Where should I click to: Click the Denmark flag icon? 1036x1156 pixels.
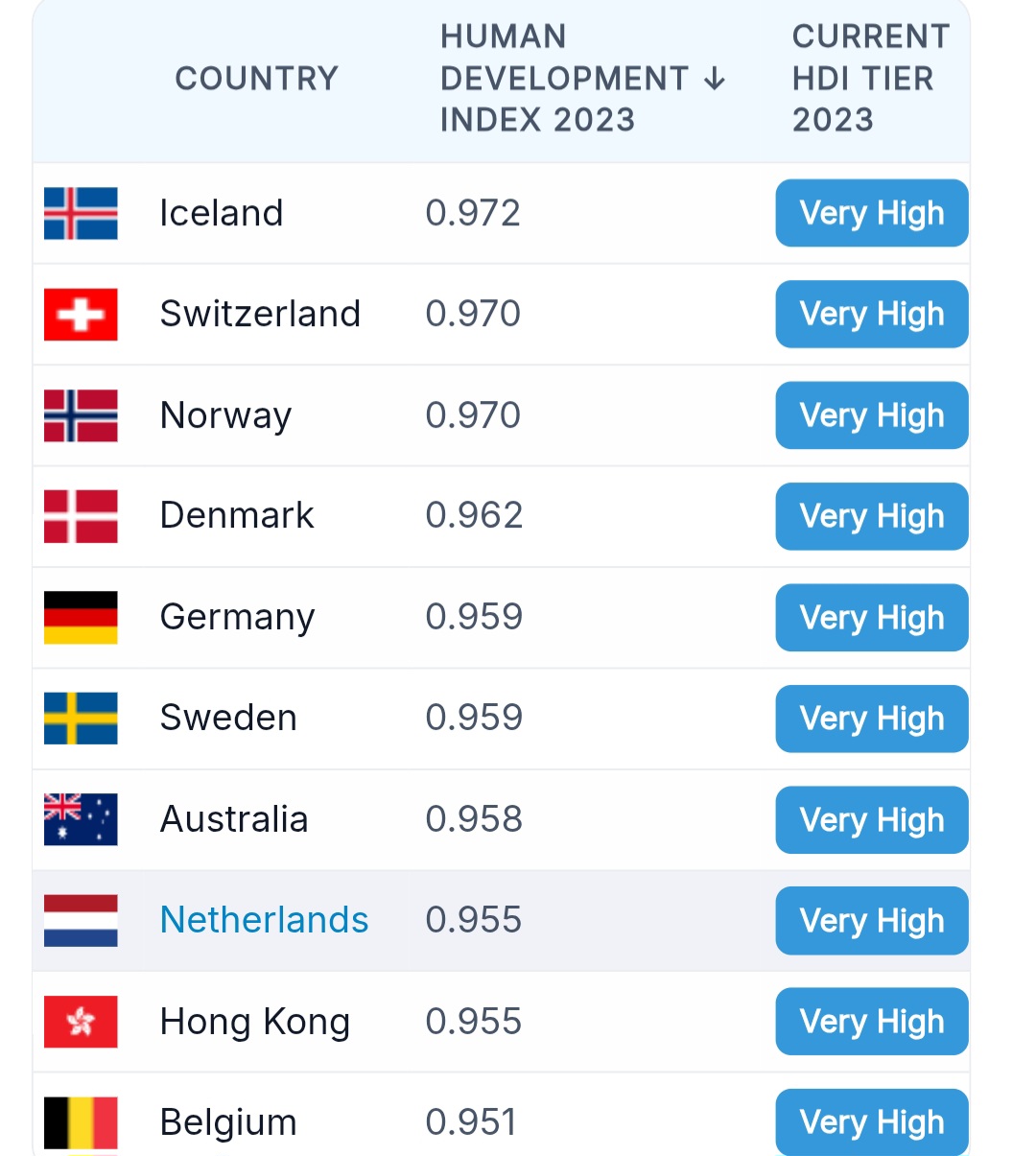click(81, 516)
